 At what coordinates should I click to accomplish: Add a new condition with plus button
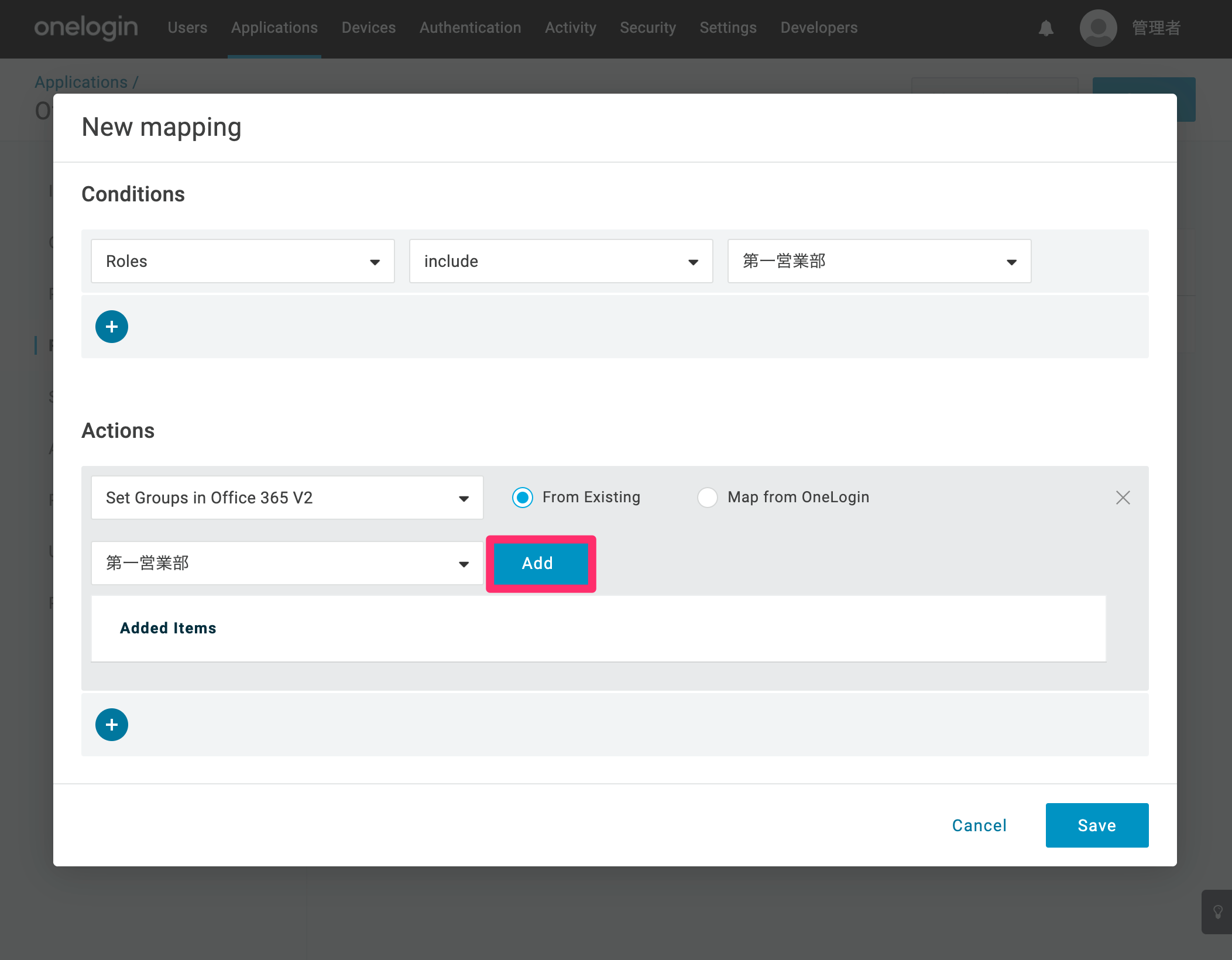112,327
